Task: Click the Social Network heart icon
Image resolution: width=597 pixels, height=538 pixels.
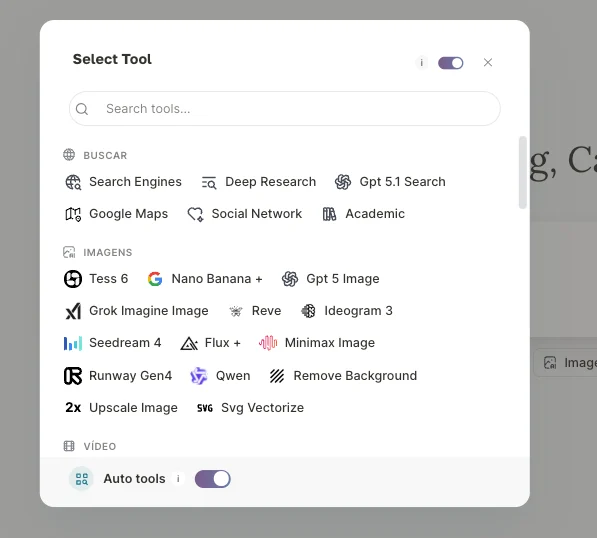Action: 195,214
